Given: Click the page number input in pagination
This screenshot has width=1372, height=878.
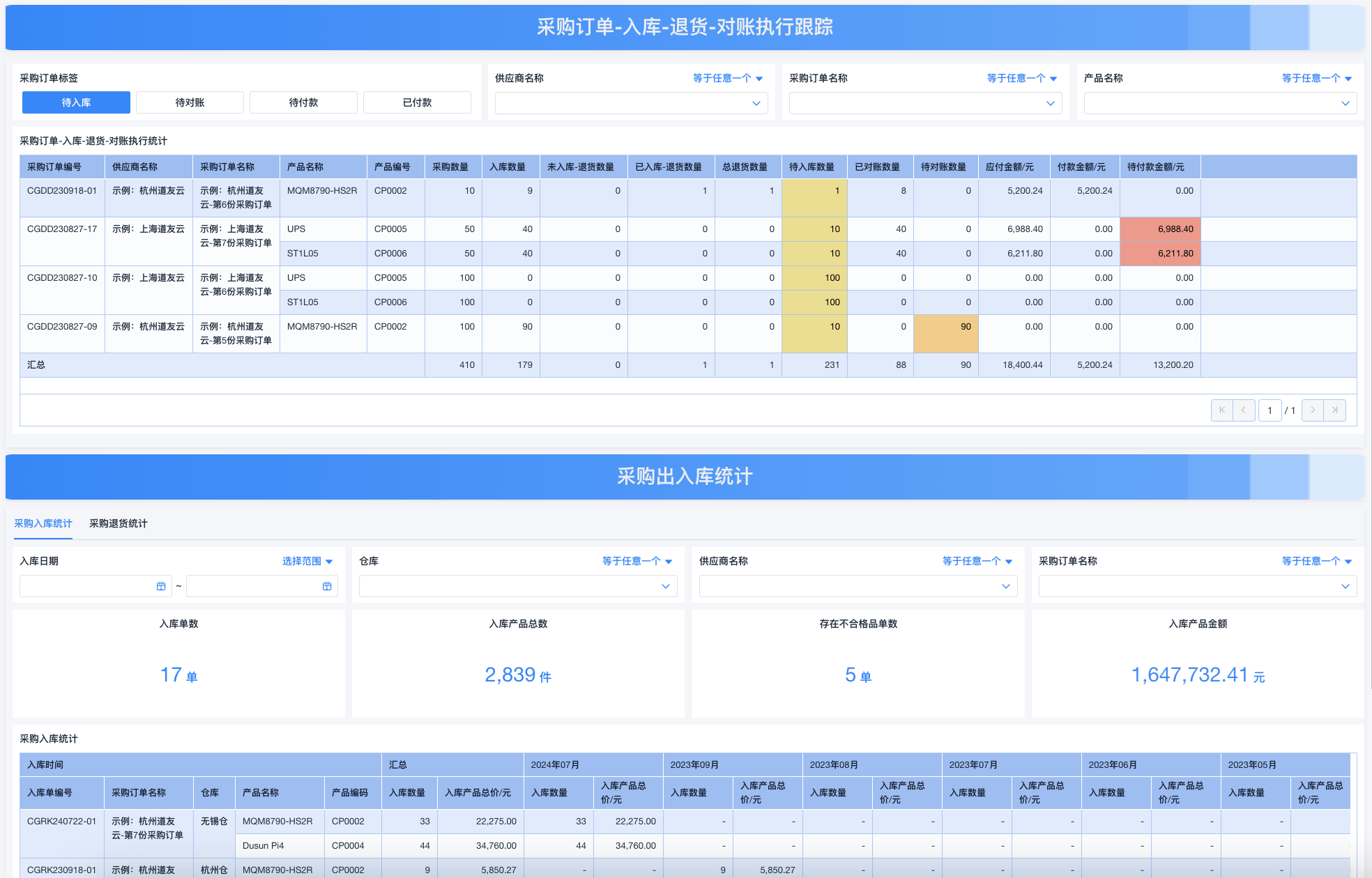Looking at the screenshot, I should coord(1270,410).
